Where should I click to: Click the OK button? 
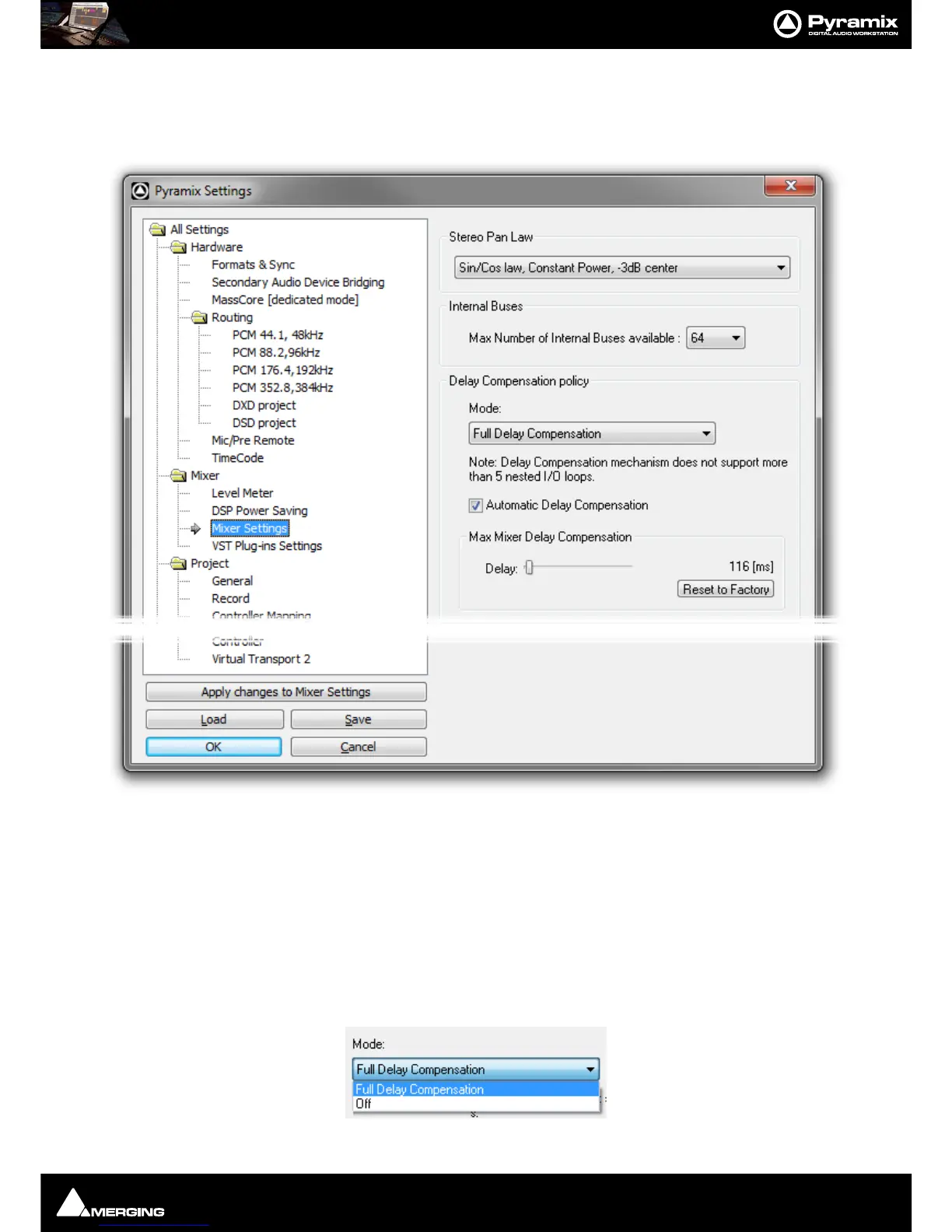pyautogui.click(x=214, y=747)
